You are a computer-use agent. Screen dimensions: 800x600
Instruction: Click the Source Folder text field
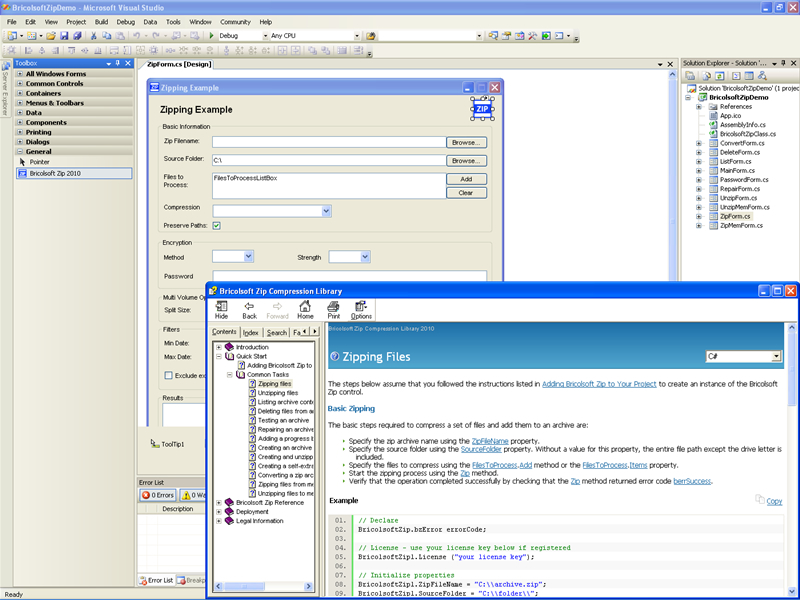(329, 160)
